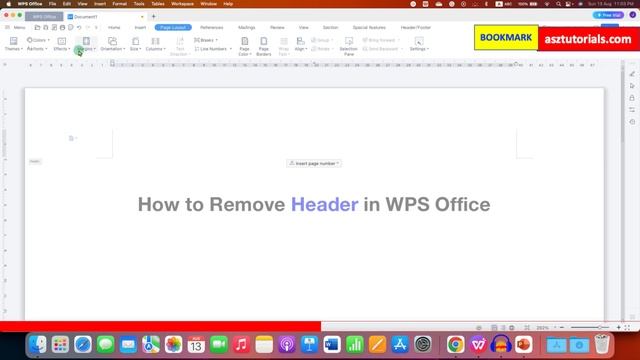Open the Menu hamburger button
The height and width of the screenshot is (360, 640).
15,27
